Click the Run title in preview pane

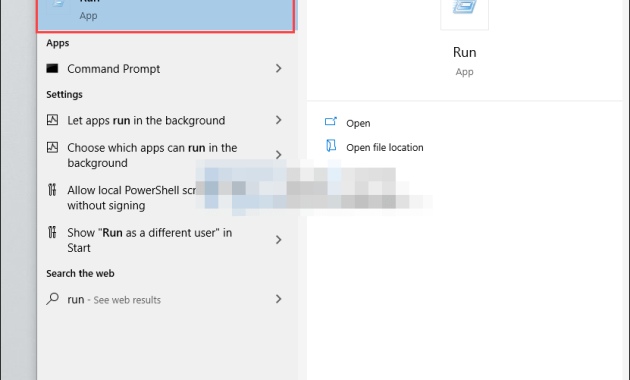(464, 52)
